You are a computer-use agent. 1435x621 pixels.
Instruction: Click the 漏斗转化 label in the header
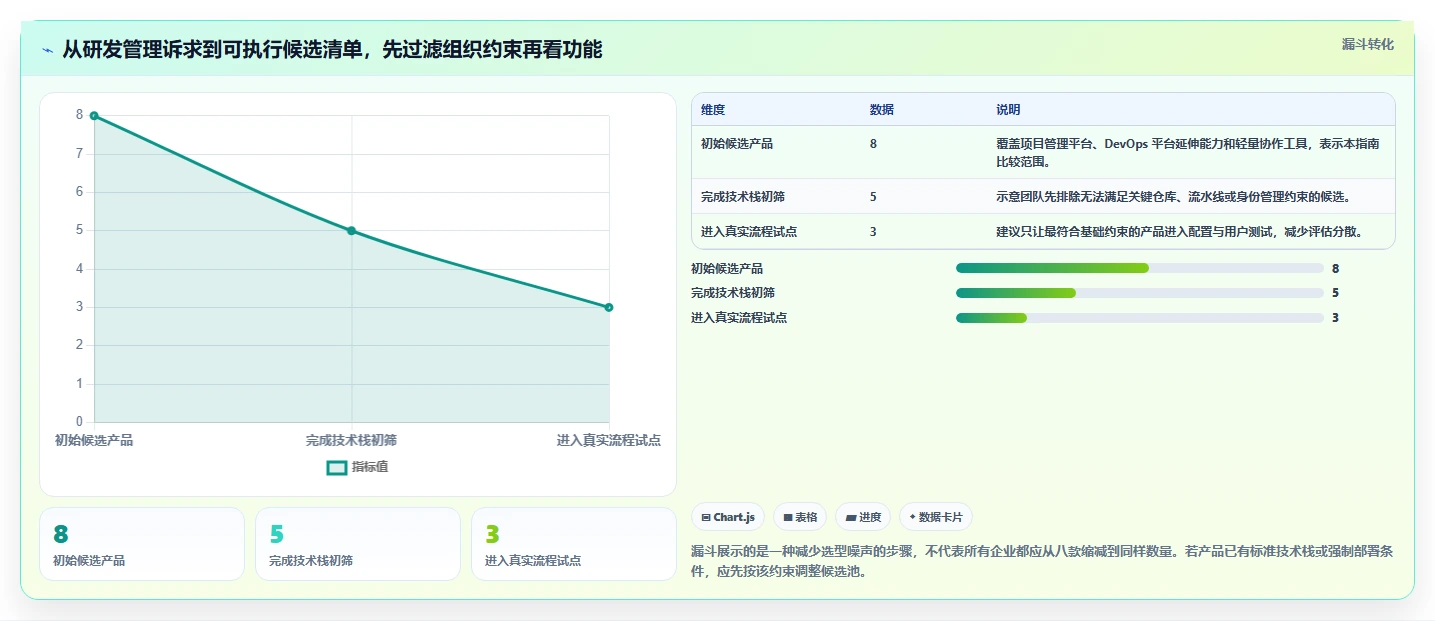[x=1367, y=44]
